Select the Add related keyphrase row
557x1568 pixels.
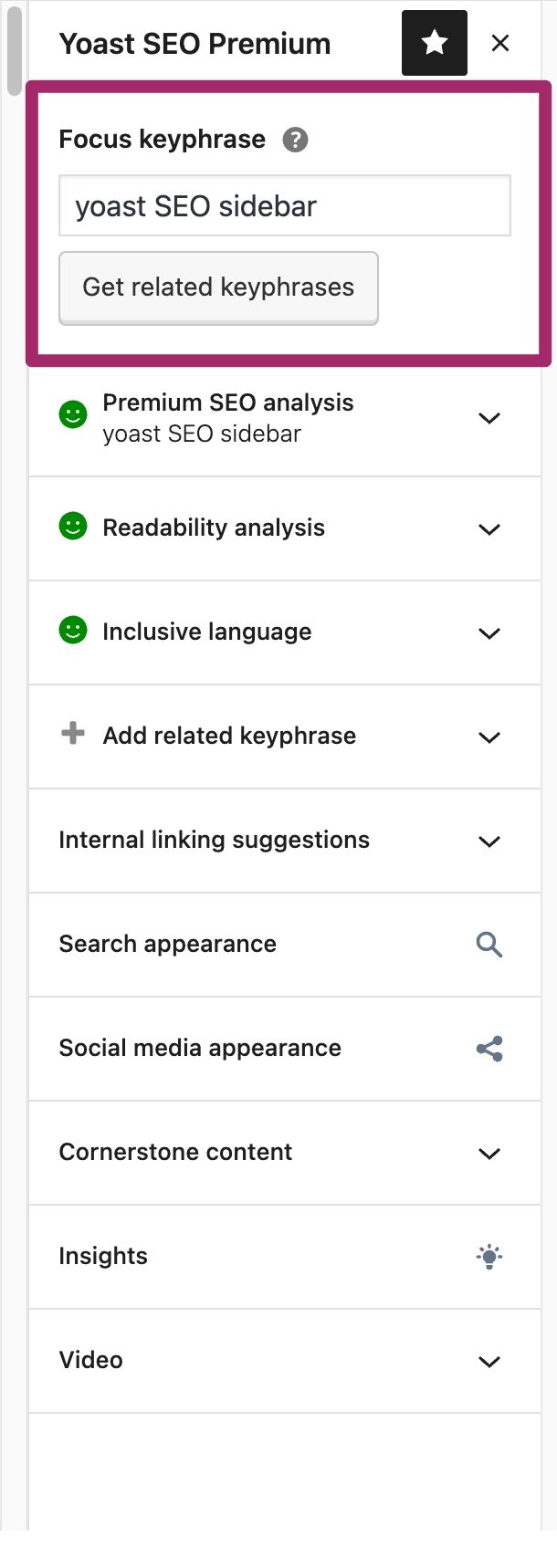point(229,736)
